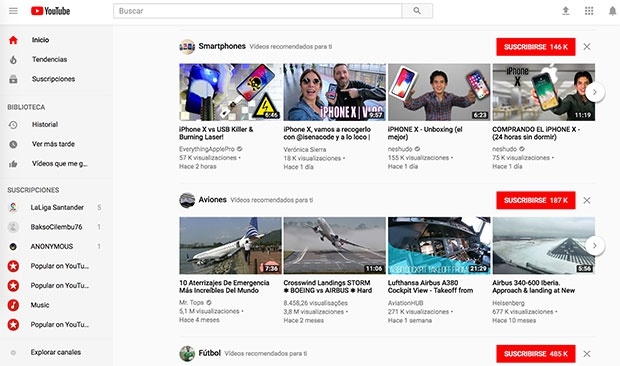Dismiss the Smartphones recommendation section
Screen dimensions: 620x366
coord(587,47)
